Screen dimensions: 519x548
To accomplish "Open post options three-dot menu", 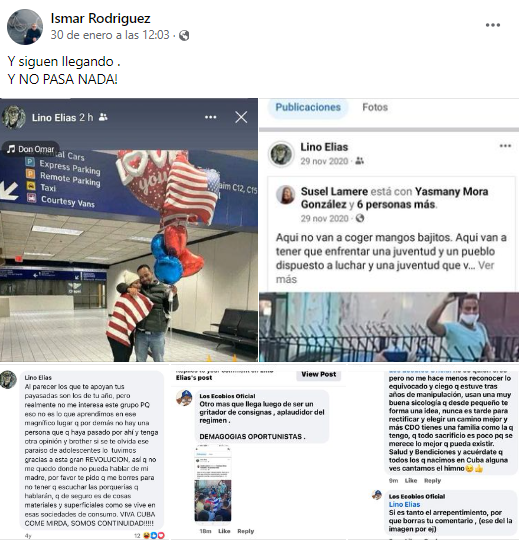I will (x=493, y=25).
